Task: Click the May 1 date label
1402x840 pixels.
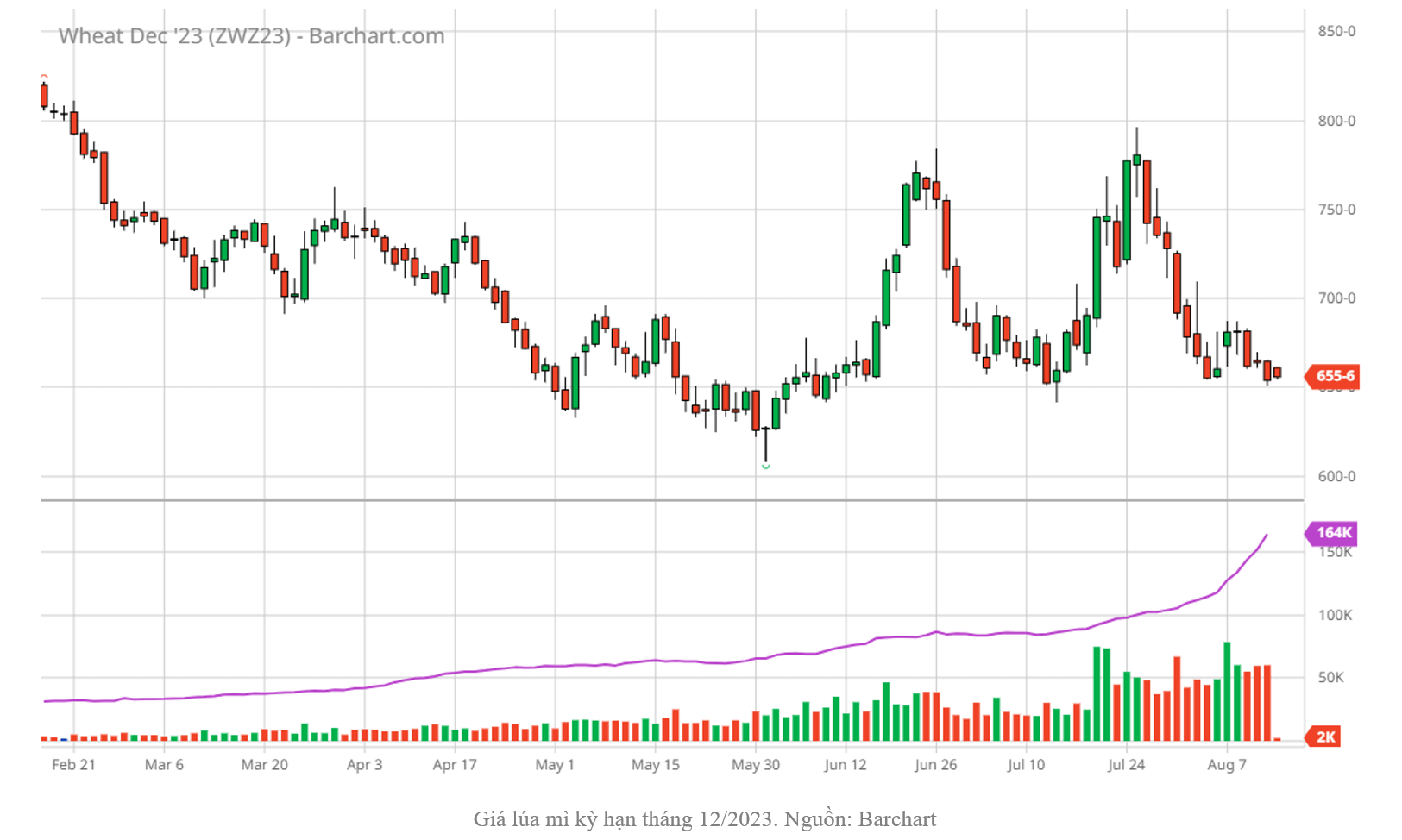Action: (555, 765)
